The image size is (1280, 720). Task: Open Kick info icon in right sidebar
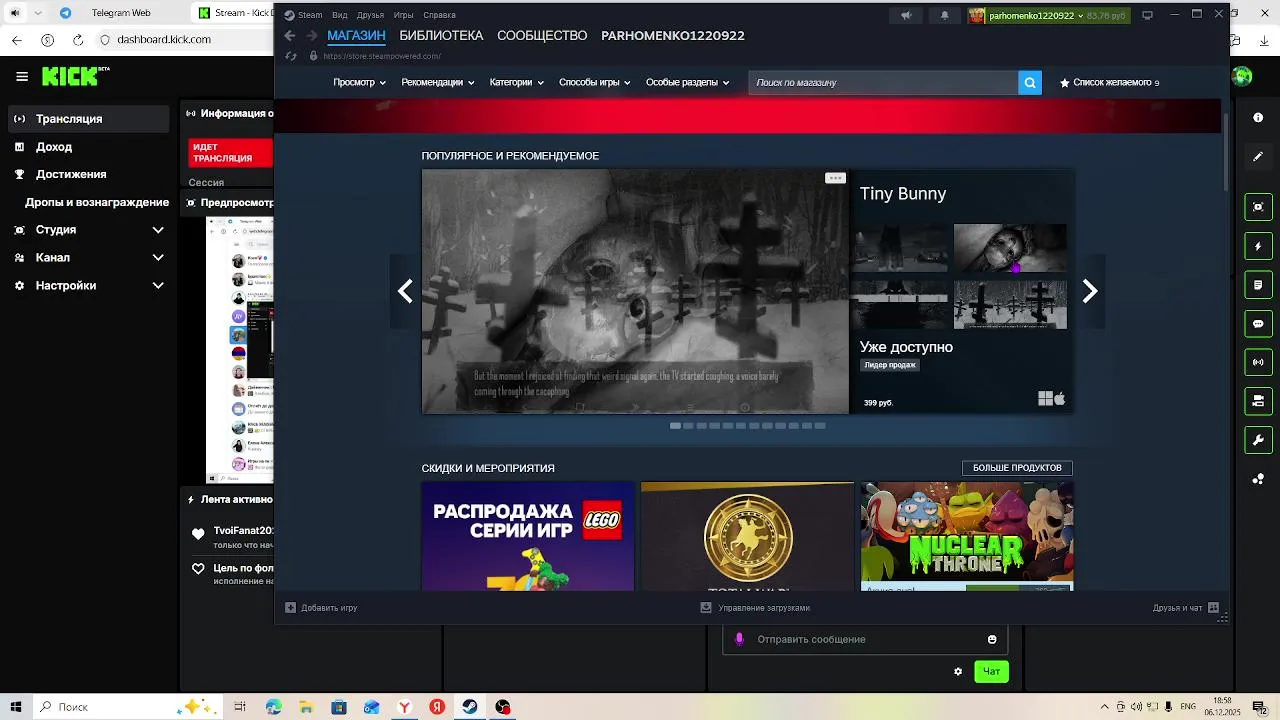(x=1258, y=118)
